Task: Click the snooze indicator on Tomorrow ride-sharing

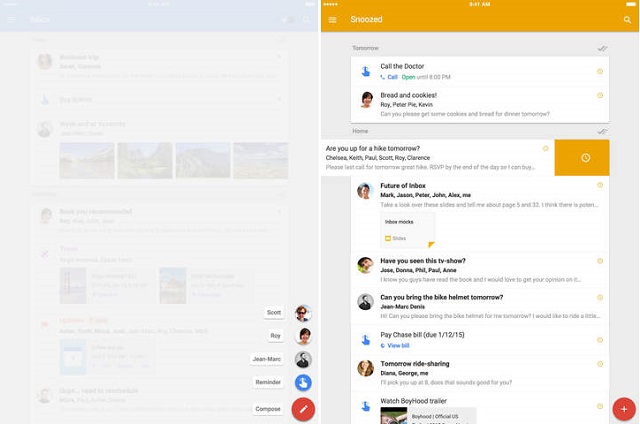Action: (600, 364)
